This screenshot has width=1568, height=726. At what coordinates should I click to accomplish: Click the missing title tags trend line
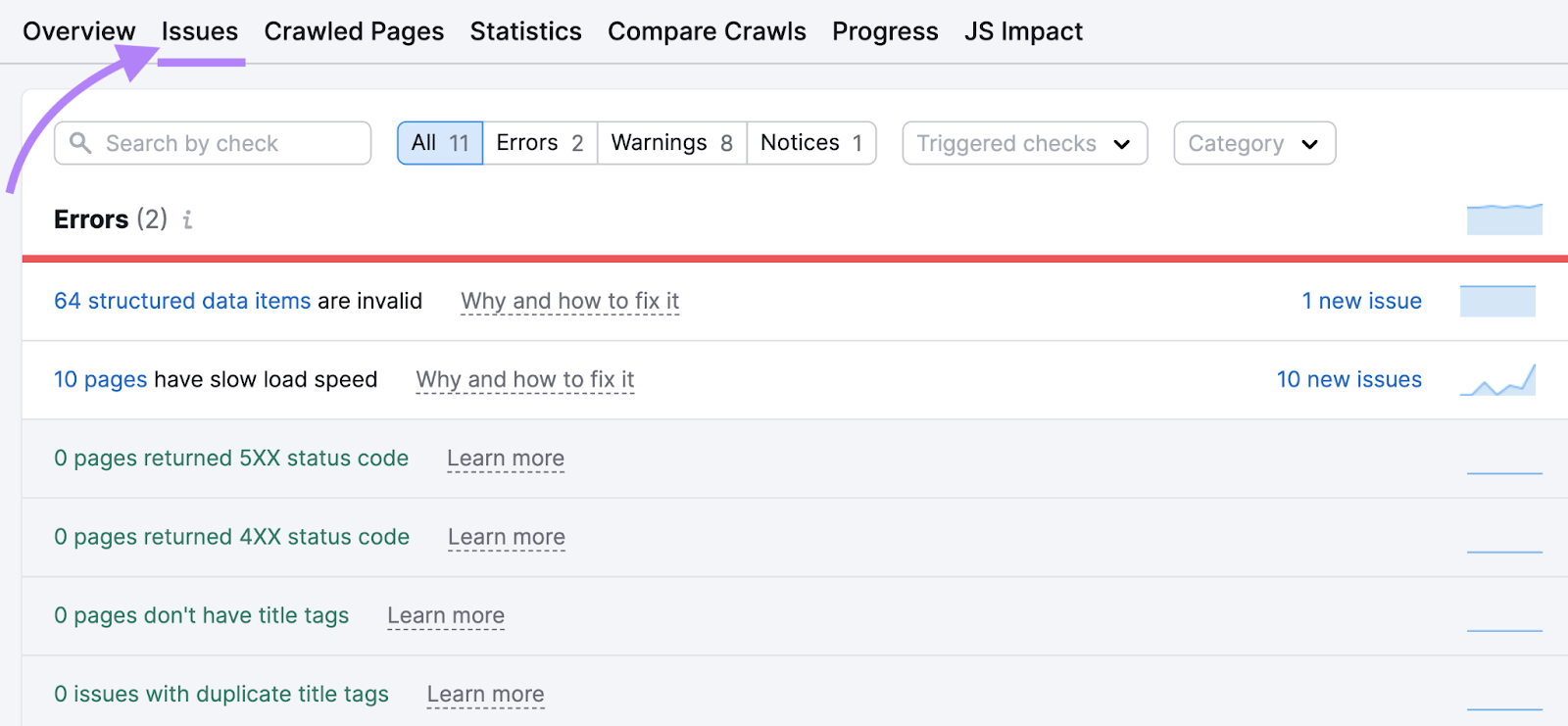pos(1504,629)
